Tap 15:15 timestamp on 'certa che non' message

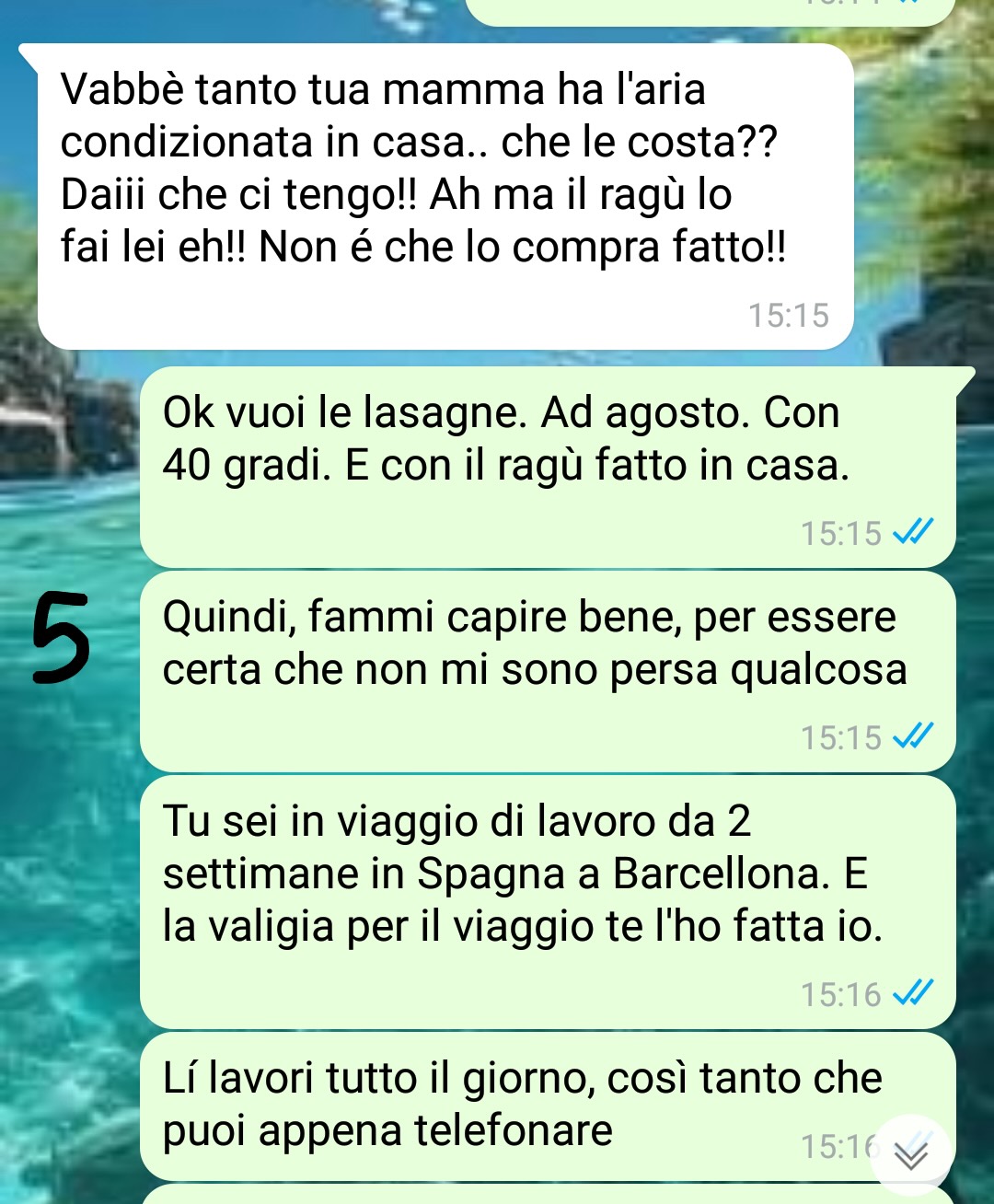840,737
